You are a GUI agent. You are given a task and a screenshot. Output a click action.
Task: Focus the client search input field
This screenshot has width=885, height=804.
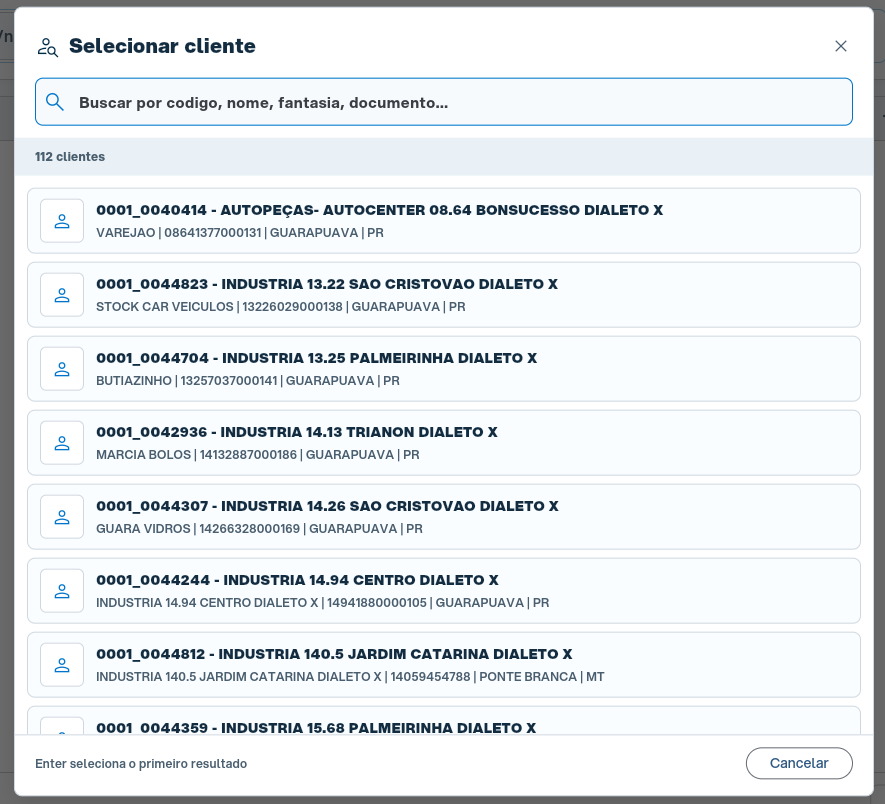[444, 102]
